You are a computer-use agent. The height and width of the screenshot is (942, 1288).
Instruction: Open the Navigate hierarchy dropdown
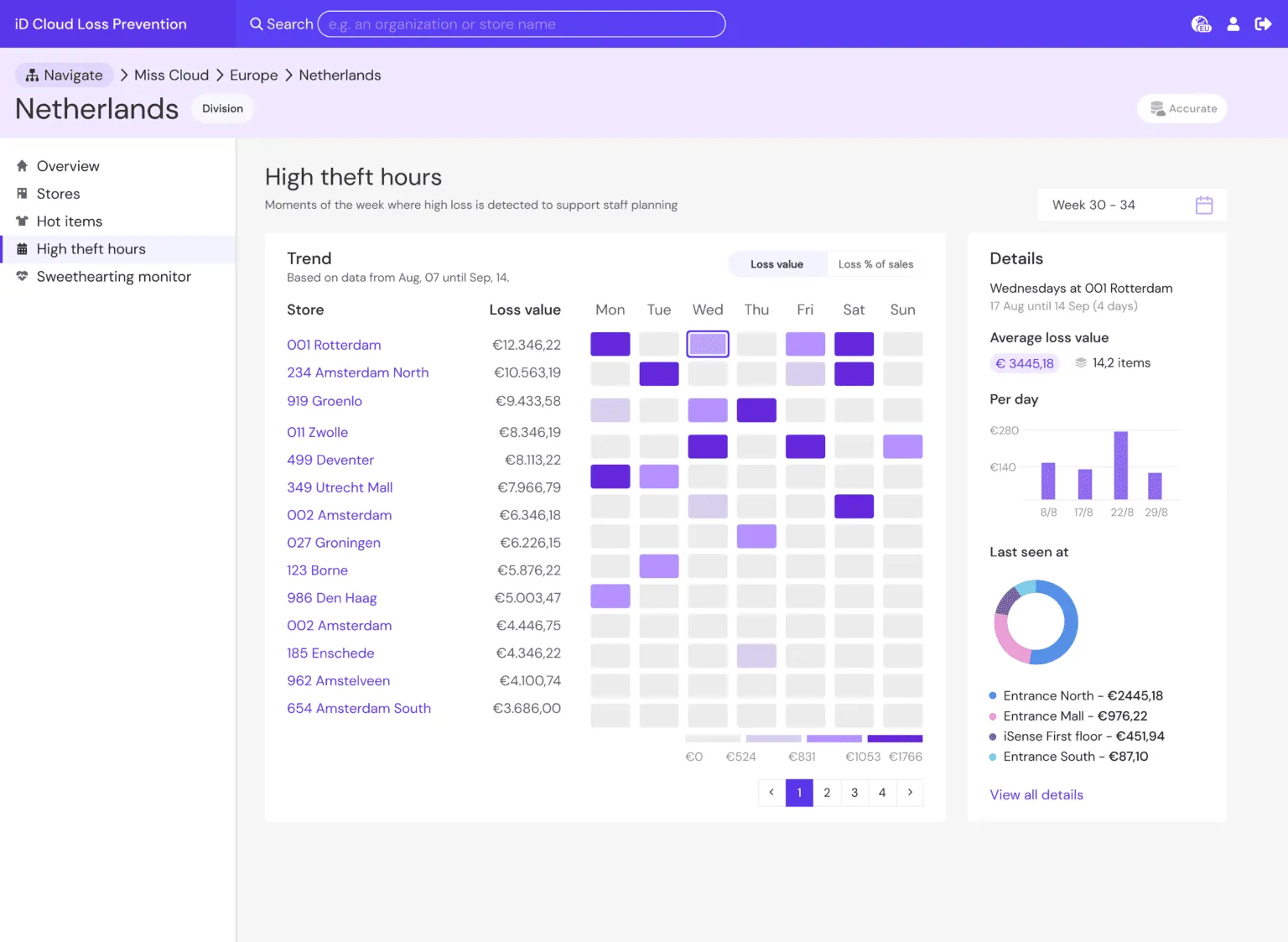pos(65,75)
